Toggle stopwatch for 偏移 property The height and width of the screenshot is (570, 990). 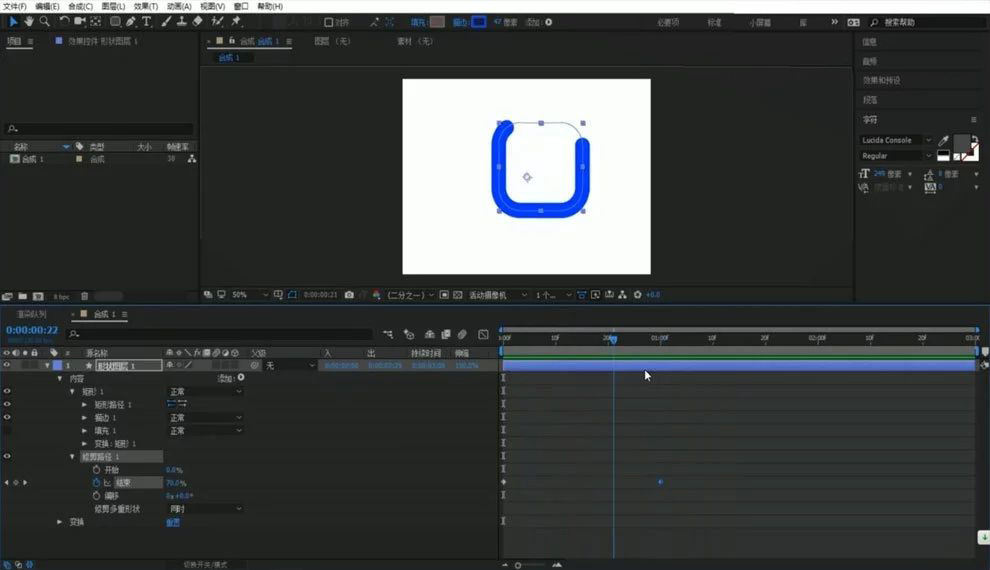click(96, 496)
